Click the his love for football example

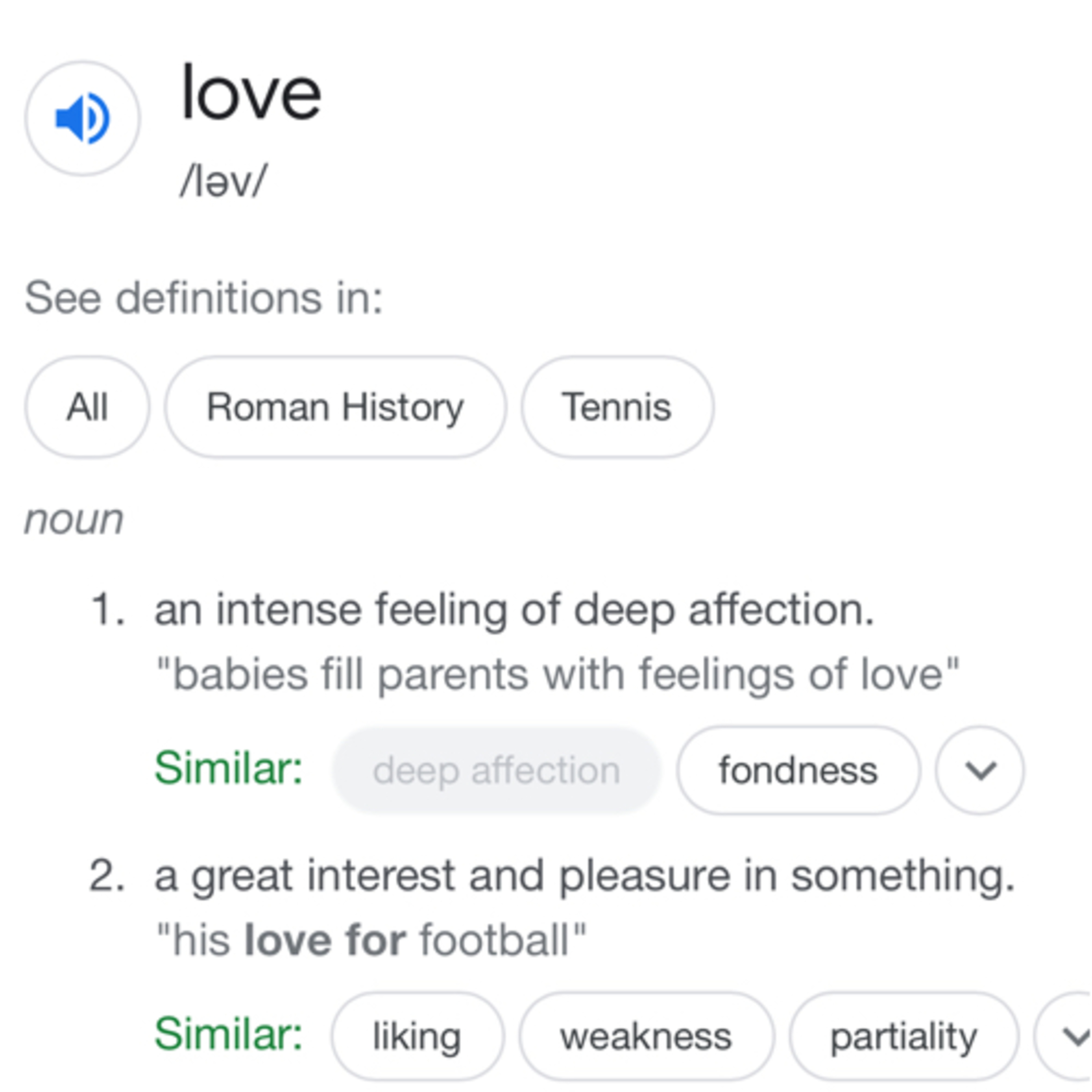coord(371,940)
